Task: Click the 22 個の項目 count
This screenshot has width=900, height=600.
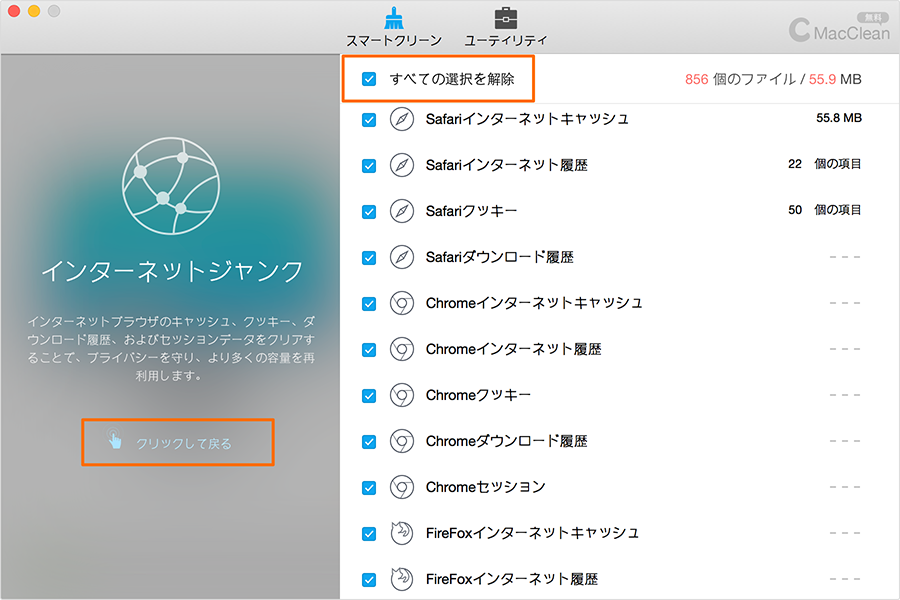Action: [824, 164]
